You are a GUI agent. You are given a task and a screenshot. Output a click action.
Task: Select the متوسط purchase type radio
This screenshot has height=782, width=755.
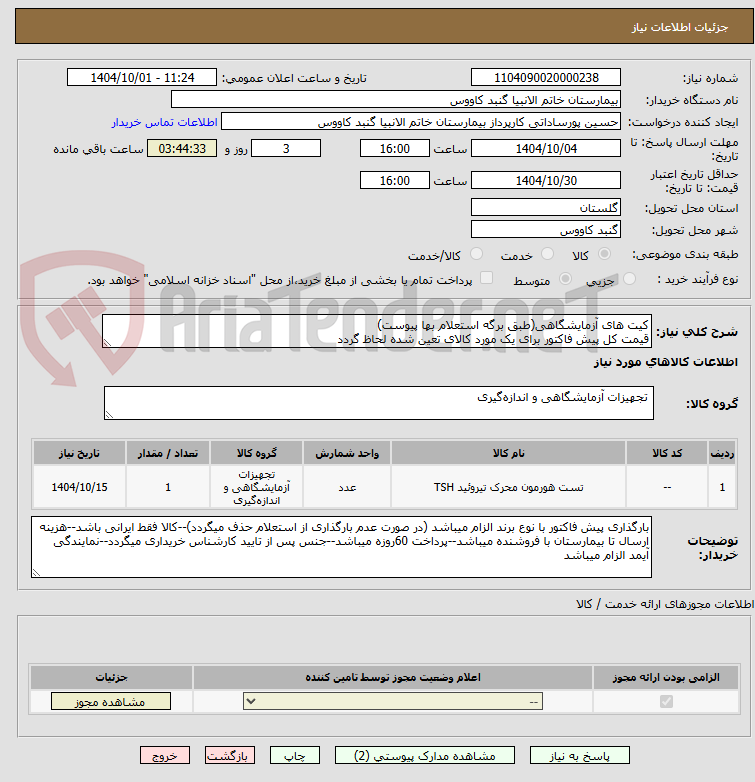point(565,279)
